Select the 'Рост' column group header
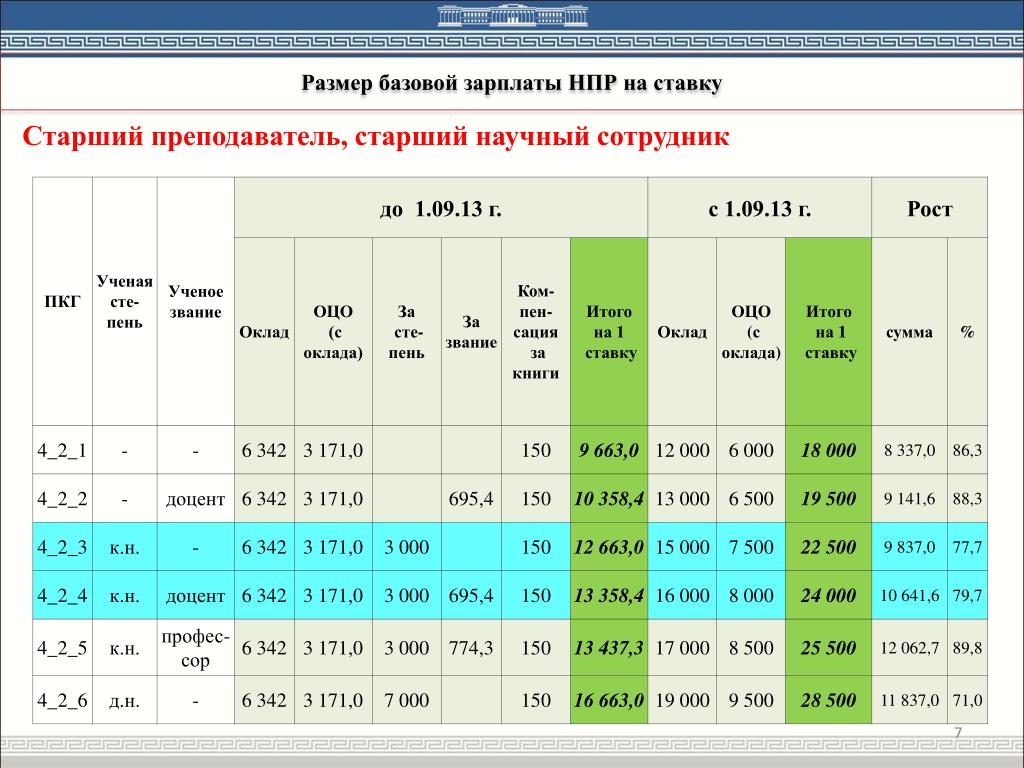The height and width of the screenshot is (768, 1024). (x=929, y=208)
